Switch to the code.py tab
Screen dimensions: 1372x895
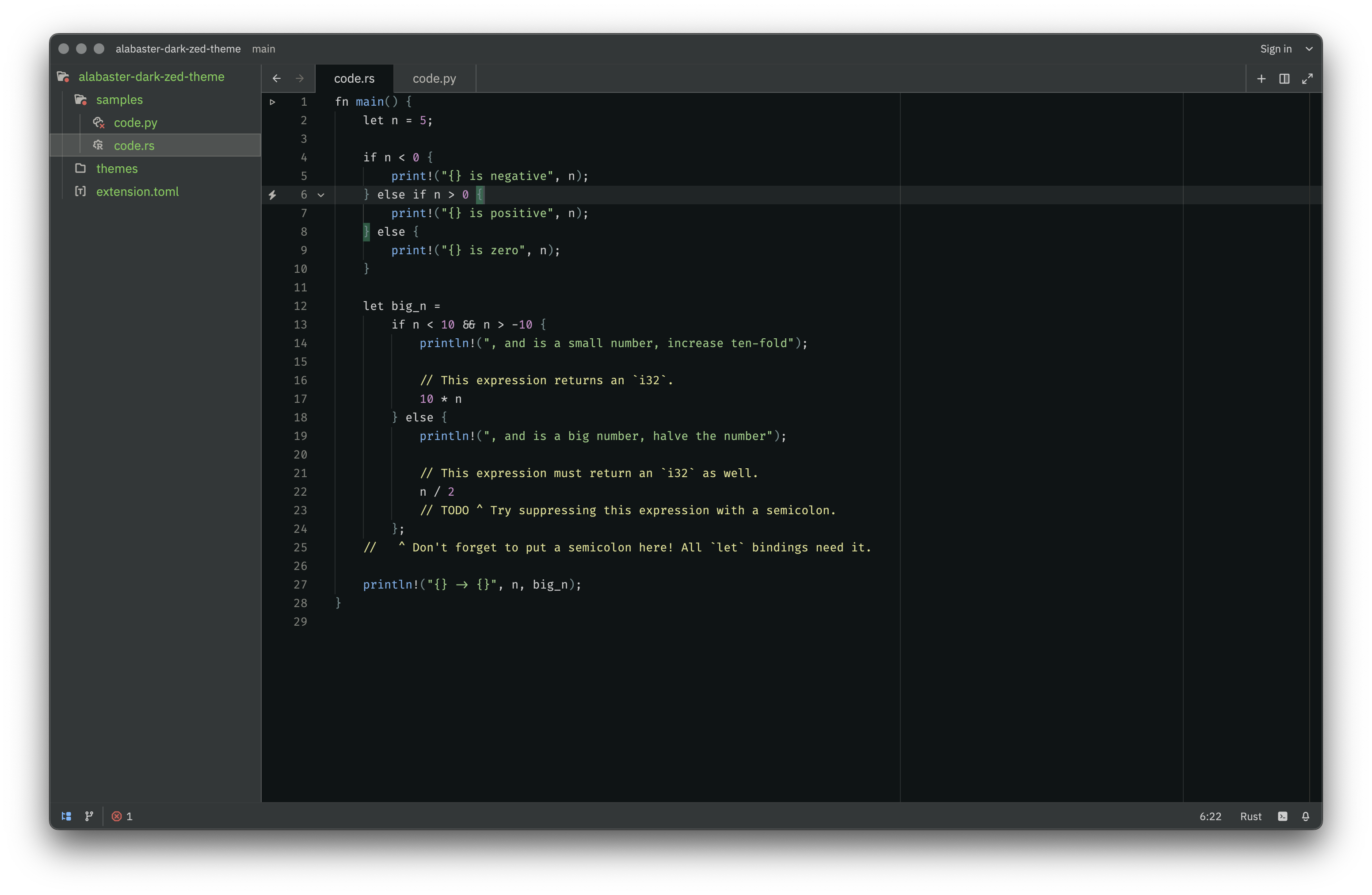coord(434,78)
